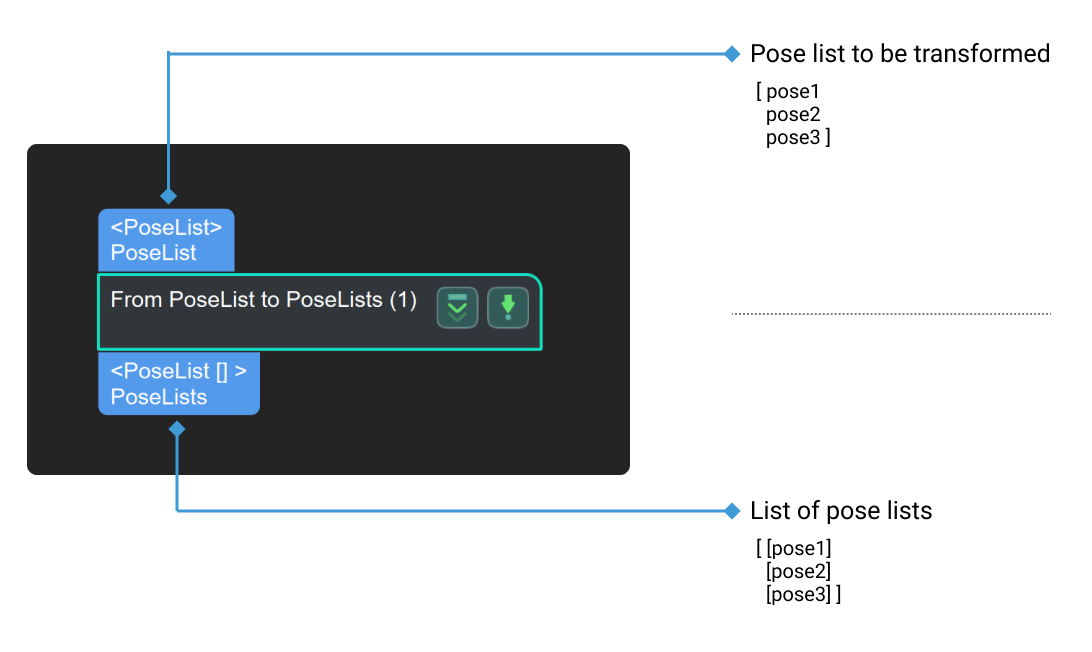Screen dimensions: 1092x652
Task: Toggle the continue-run chevron control on the node
Action: tap(456, 308)
